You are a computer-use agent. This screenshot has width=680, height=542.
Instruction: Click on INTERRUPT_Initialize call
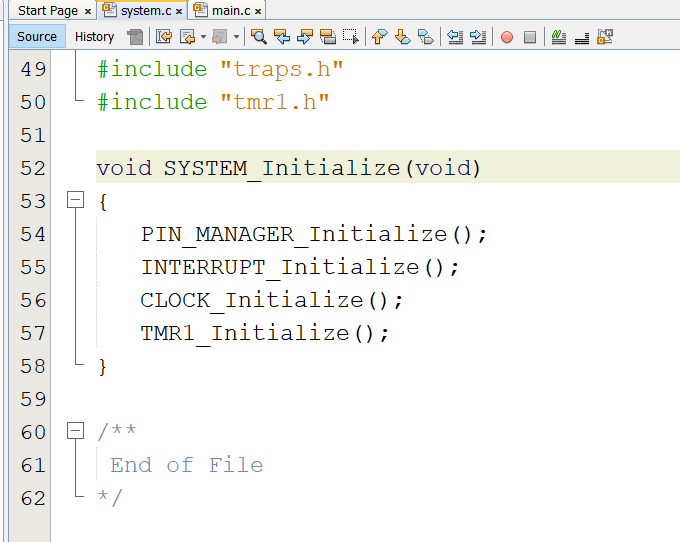tap(280, 268)
